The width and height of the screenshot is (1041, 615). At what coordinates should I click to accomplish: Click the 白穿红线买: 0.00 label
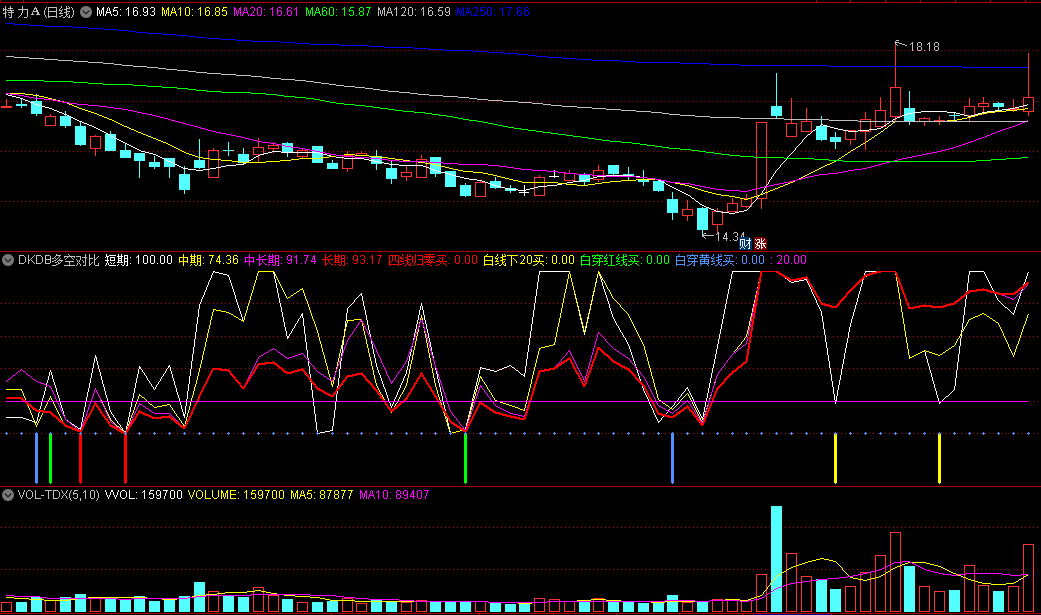(x=625, y=260)
